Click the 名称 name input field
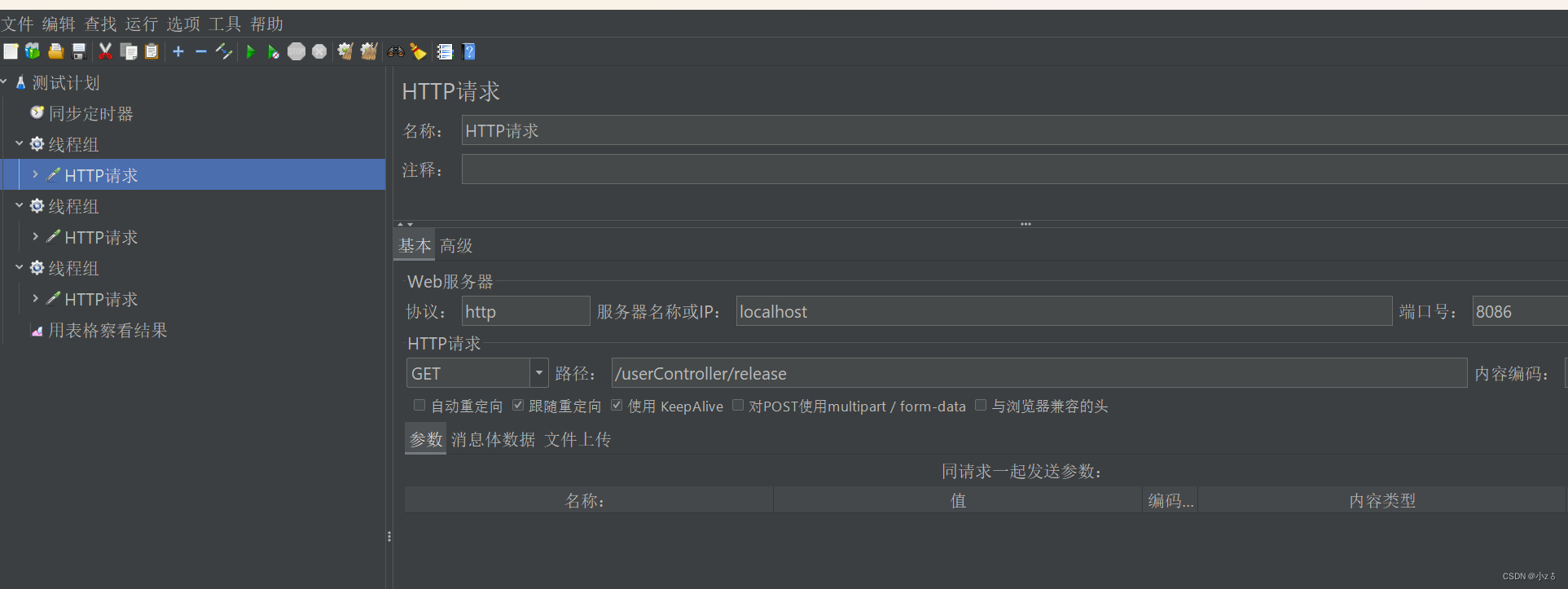The height and width of the screenshot is (589, 1568). [x=1014, y=130]
